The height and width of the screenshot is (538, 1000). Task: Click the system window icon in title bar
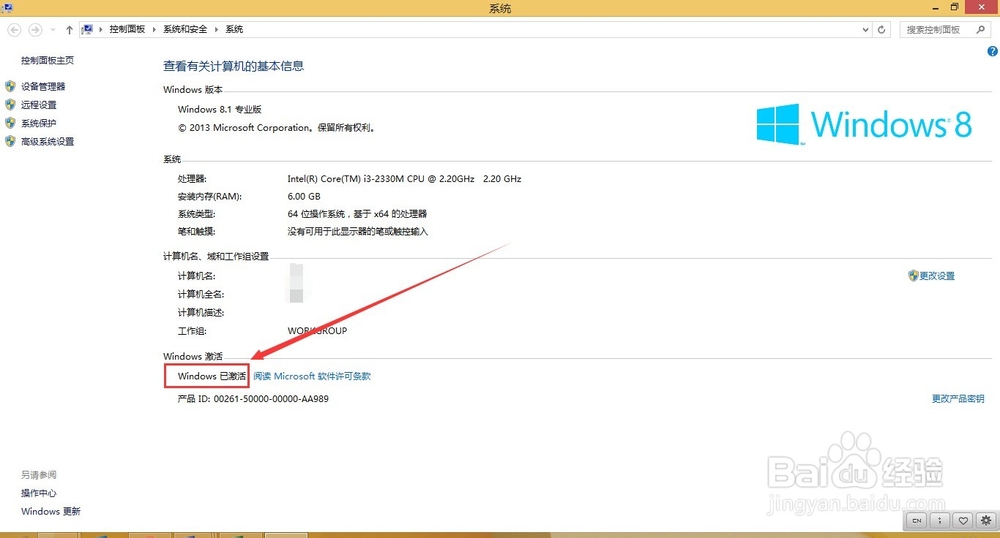6,8
